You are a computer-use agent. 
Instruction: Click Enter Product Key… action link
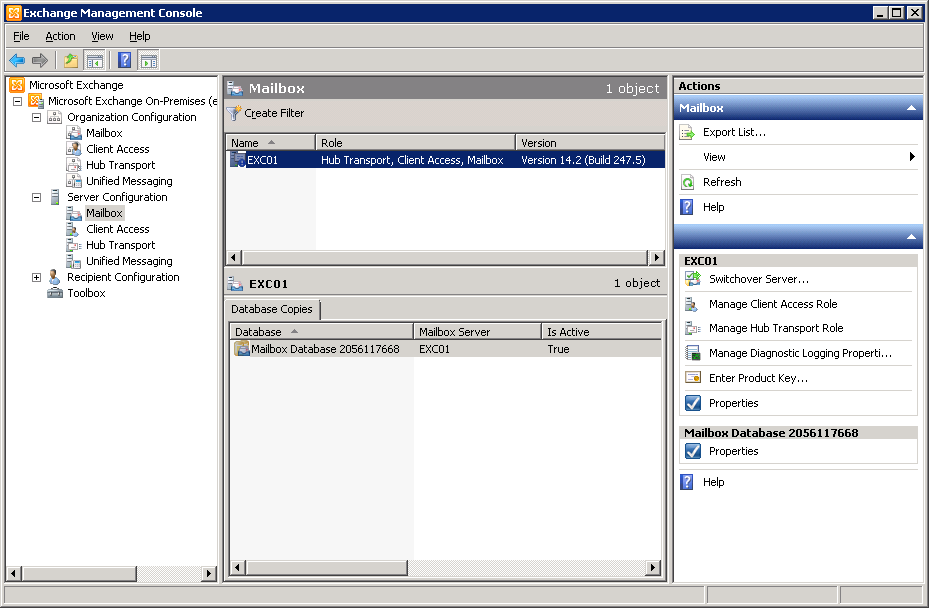tap(758, 377)
